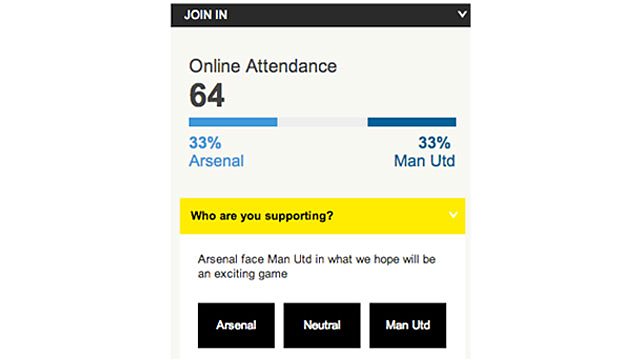Click the 'Who are you supporting?' question text

tap(262, 216)
